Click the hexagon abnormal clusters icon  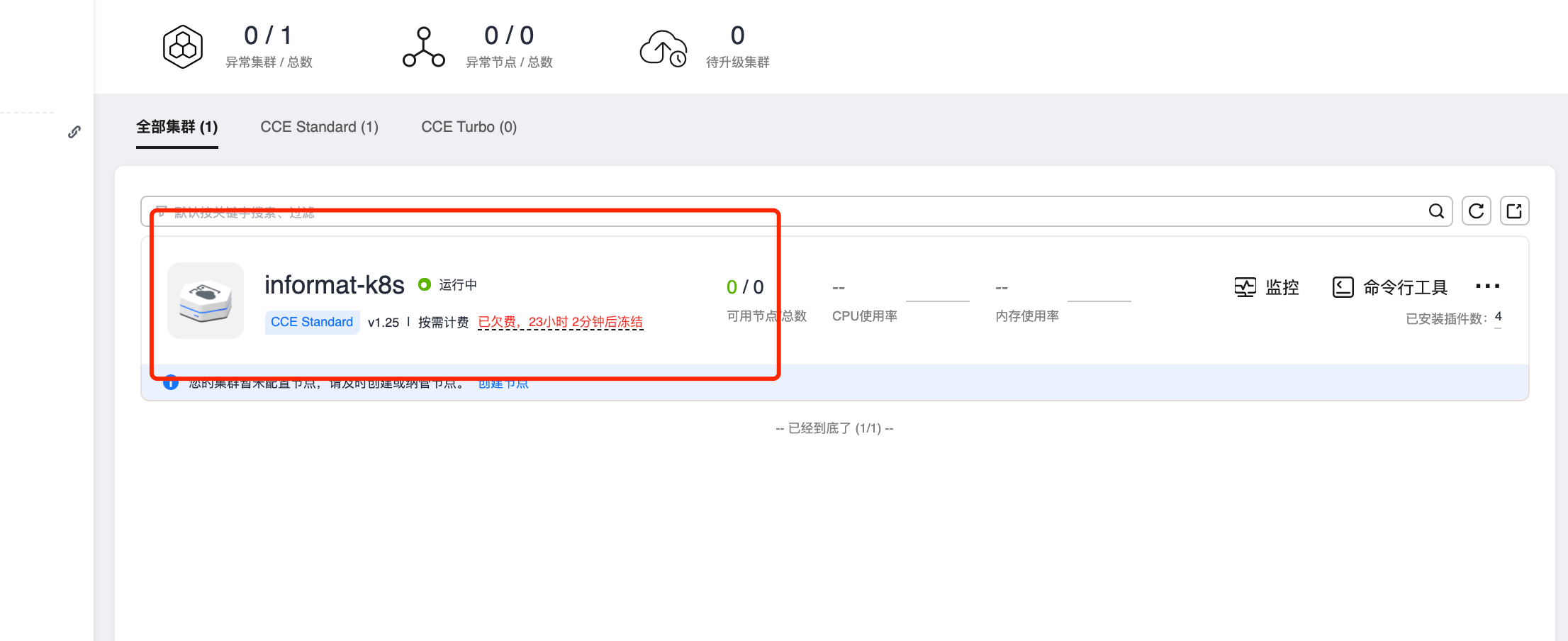click(x=183, y=47)
